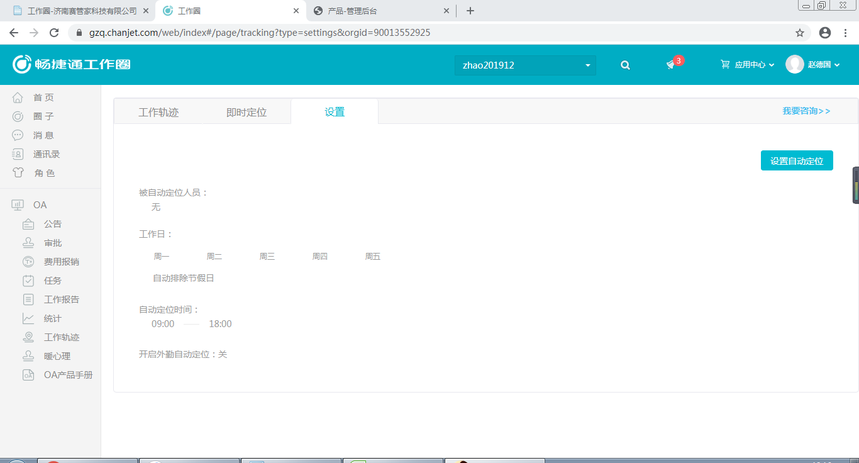Open the 首页 home icon in sidebar

(18, 98)
